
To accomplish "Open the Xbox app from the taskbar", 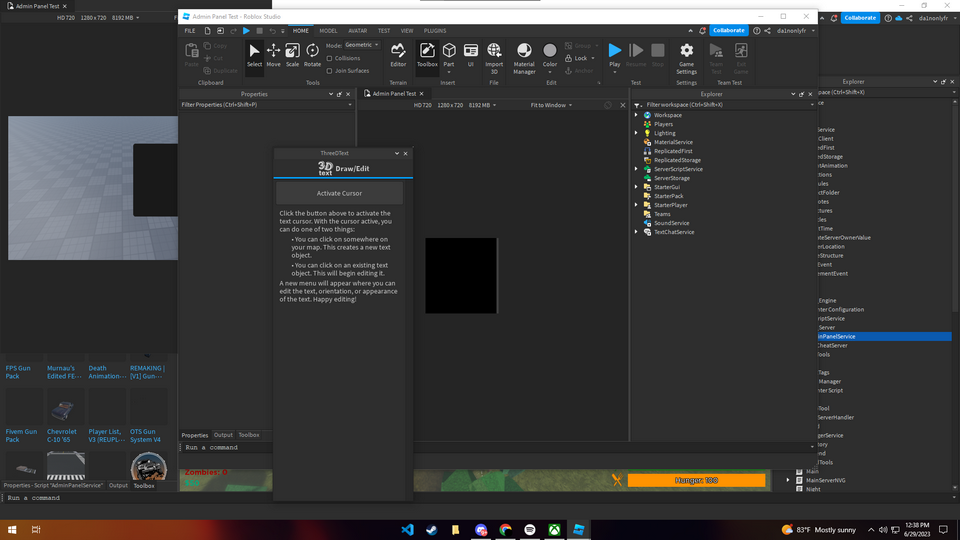I will tap(554, 530).
